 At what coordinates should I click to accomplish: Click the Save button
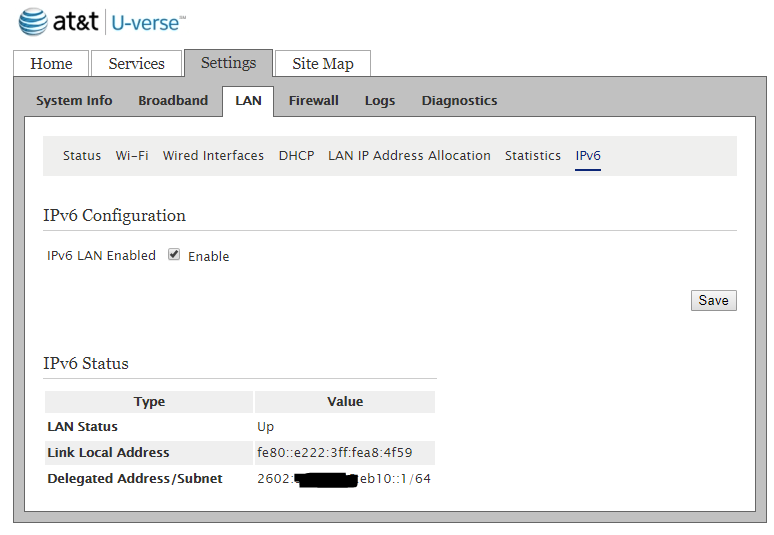coord(713,300)
